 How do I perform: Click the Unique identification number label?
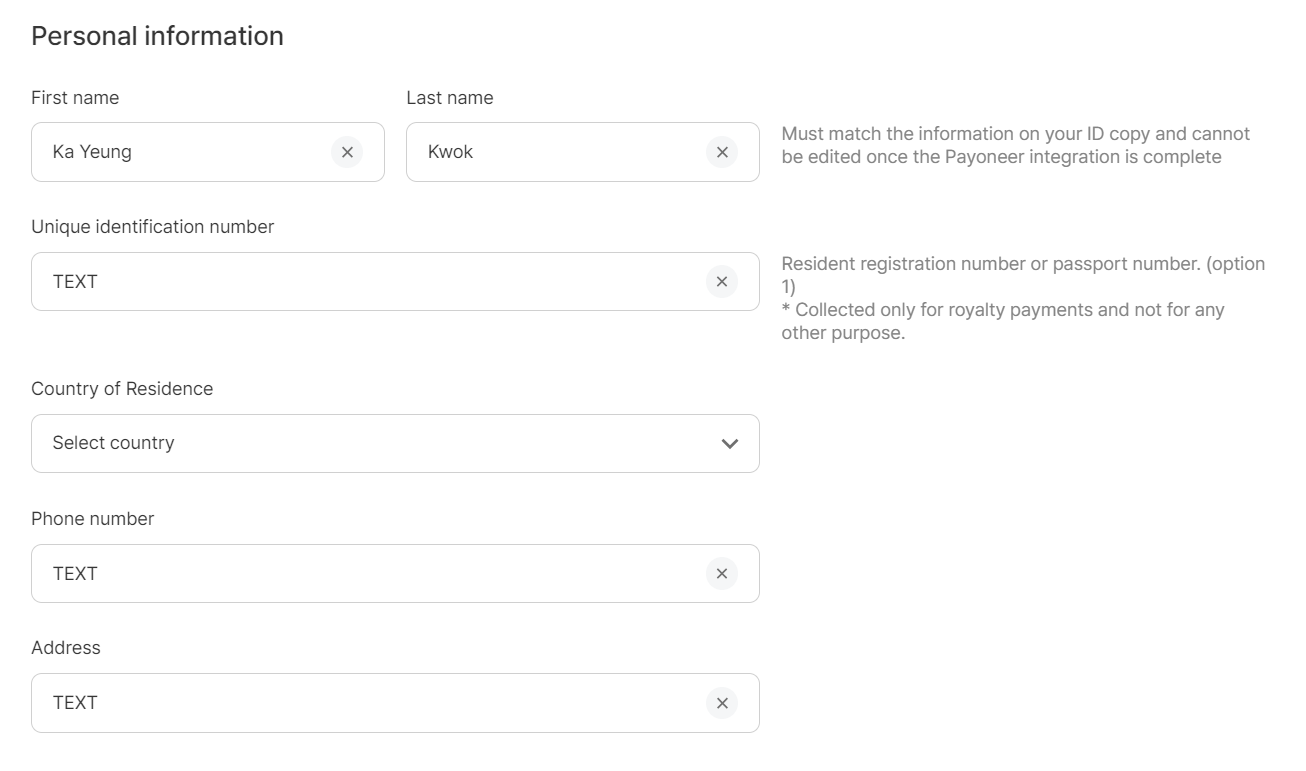152,227
